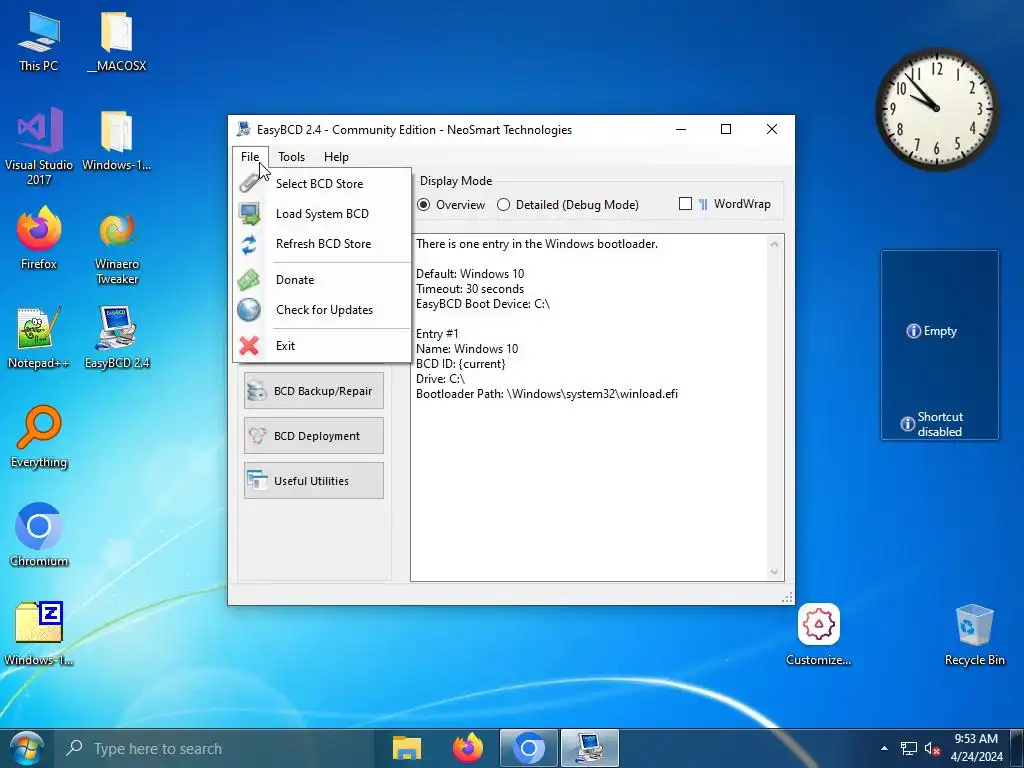Click the green money icon beside Donate

click(x=249, y=280)
